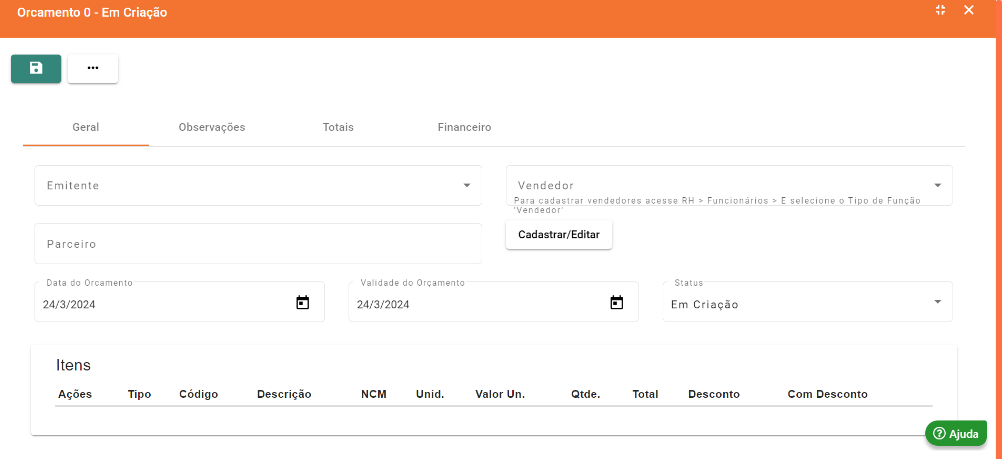Open the three-dots more options button

[93, 68]
